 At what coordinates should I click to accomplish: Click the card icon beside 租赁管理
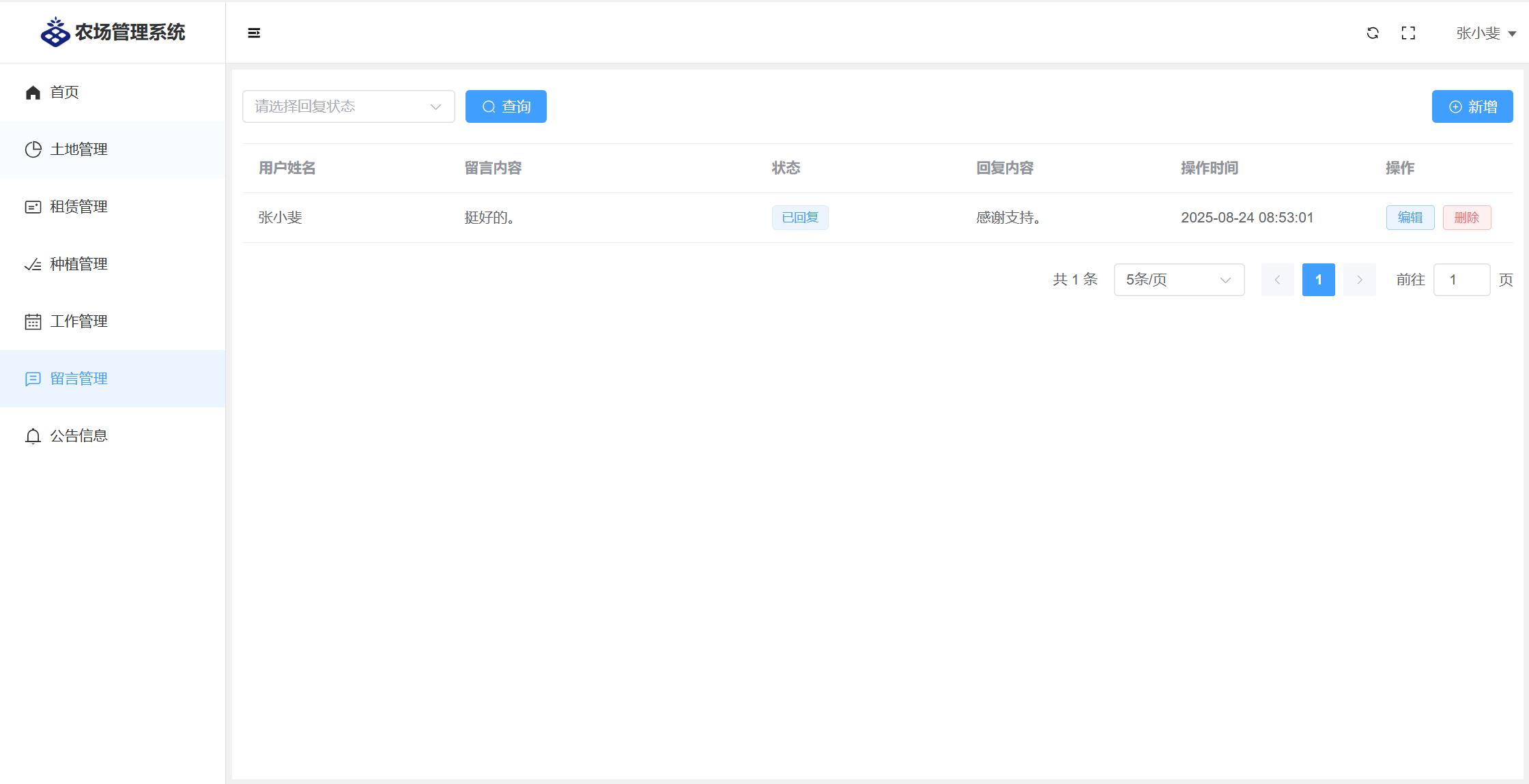pos(33,207)
